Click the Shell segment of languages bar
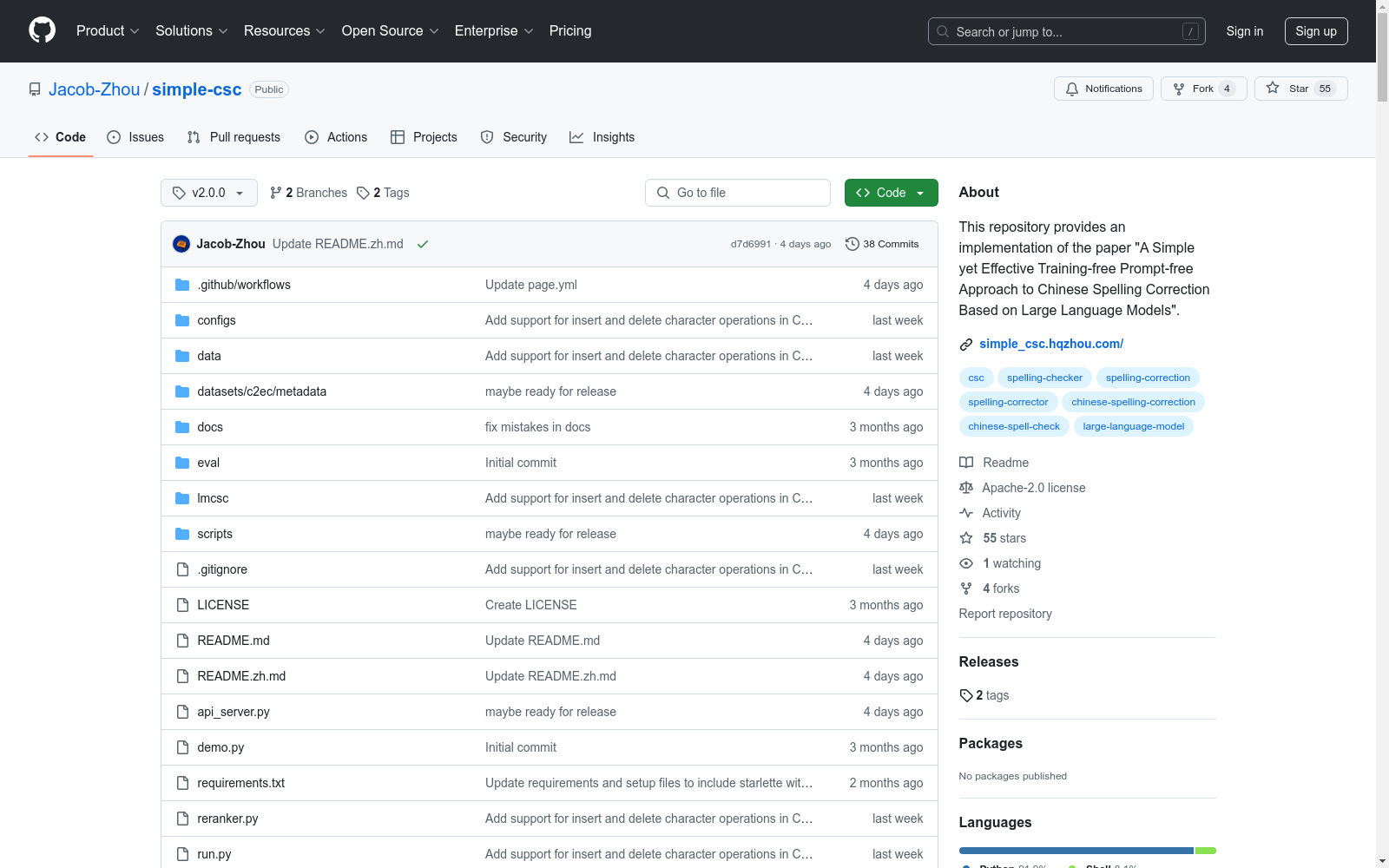This screenshot has height=868, width=1389. point(1206,851)
